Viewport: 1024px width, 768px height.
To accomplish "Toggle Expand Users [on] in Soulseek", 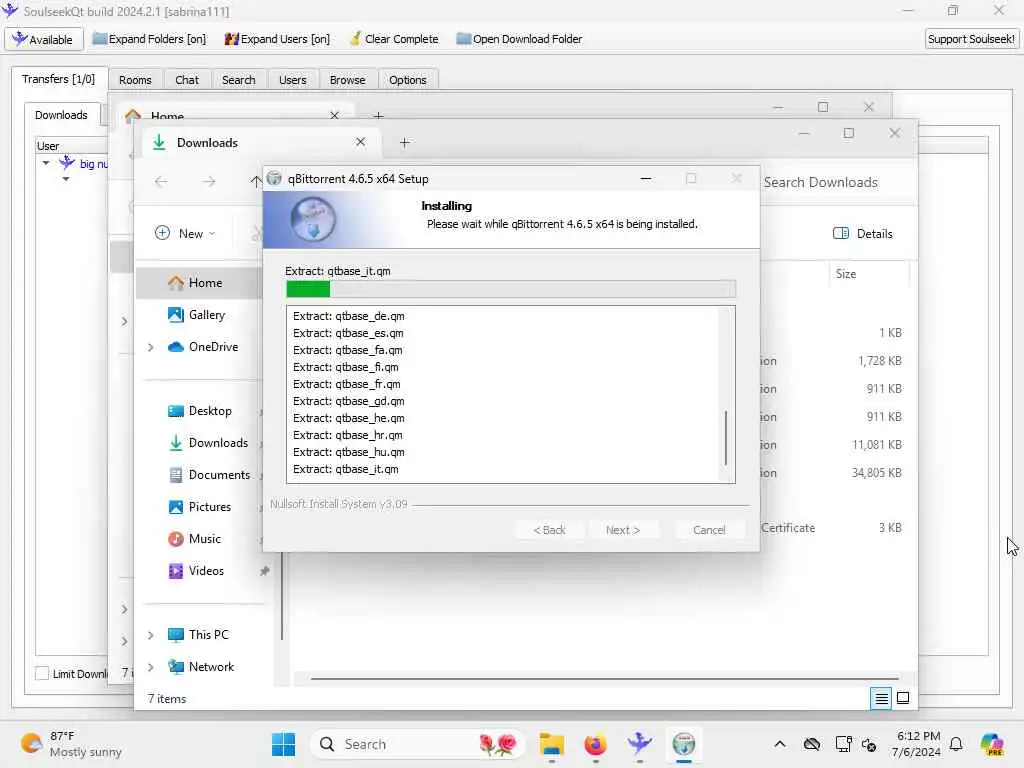I will point(277,39).
